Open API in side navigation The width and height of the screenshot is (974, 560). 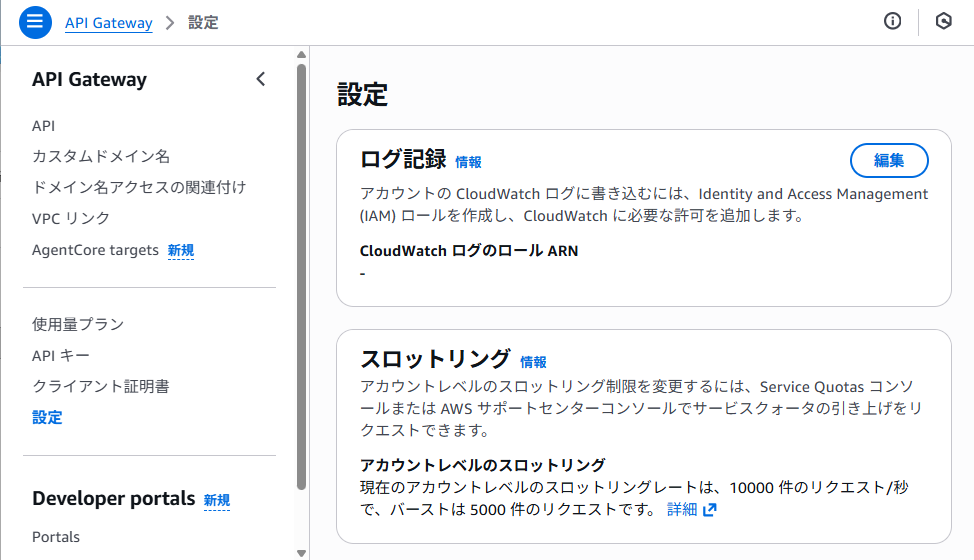point(43,126)
